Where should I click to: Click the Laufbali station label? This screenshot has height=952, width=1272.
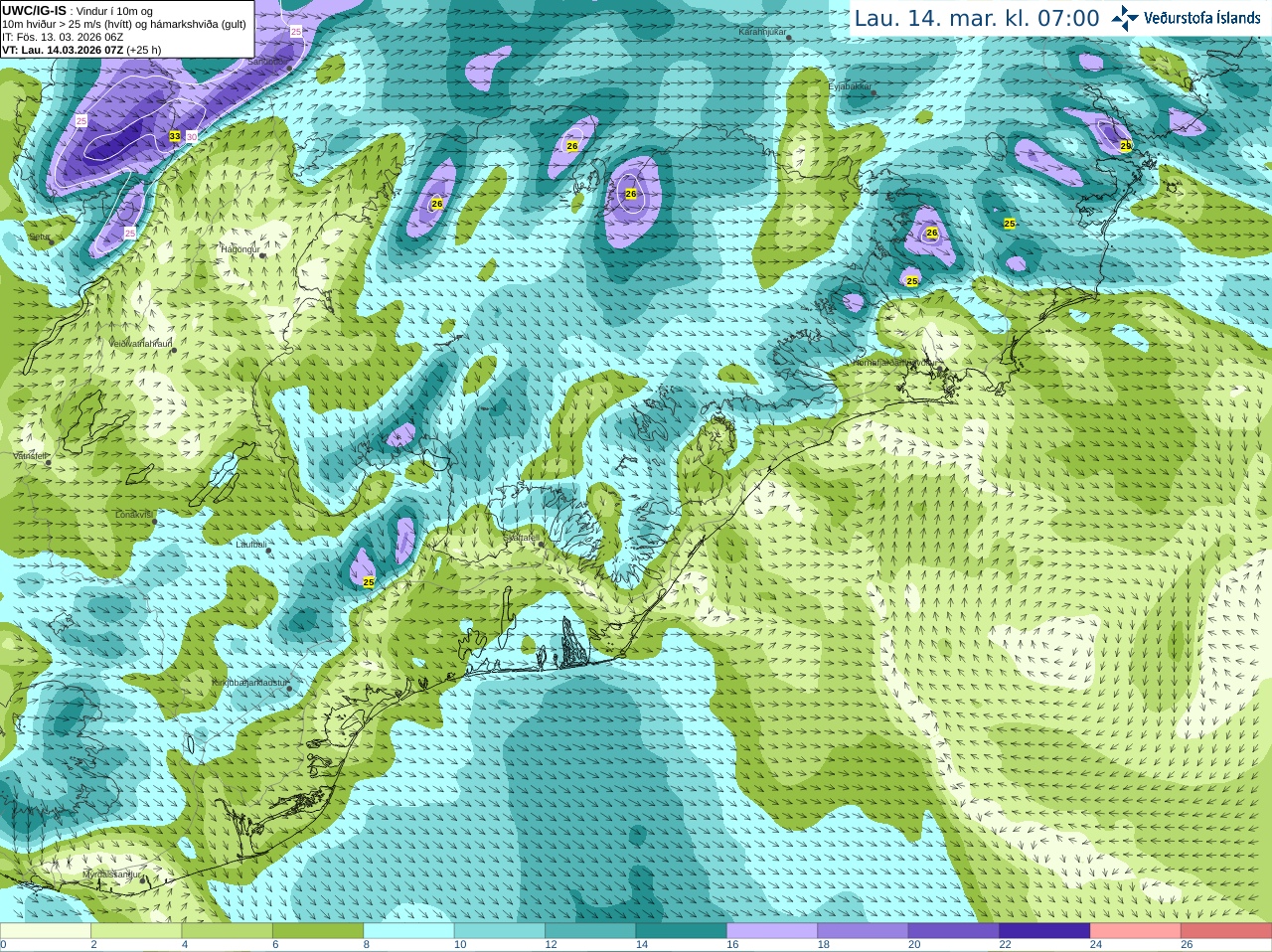click(251, 545)
